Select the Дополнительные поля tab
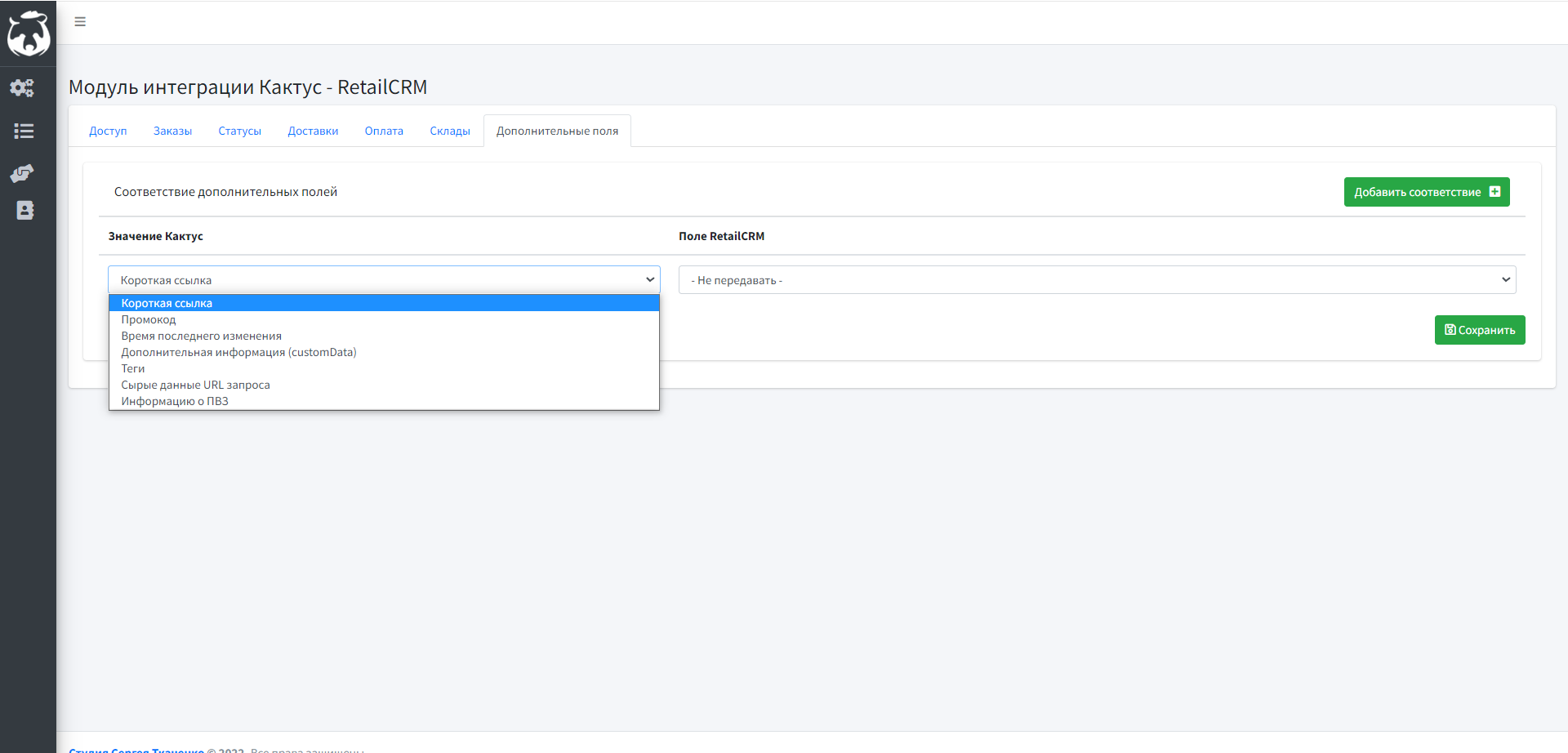This screenshot has height=753, width=1568. tap(557, 131)
